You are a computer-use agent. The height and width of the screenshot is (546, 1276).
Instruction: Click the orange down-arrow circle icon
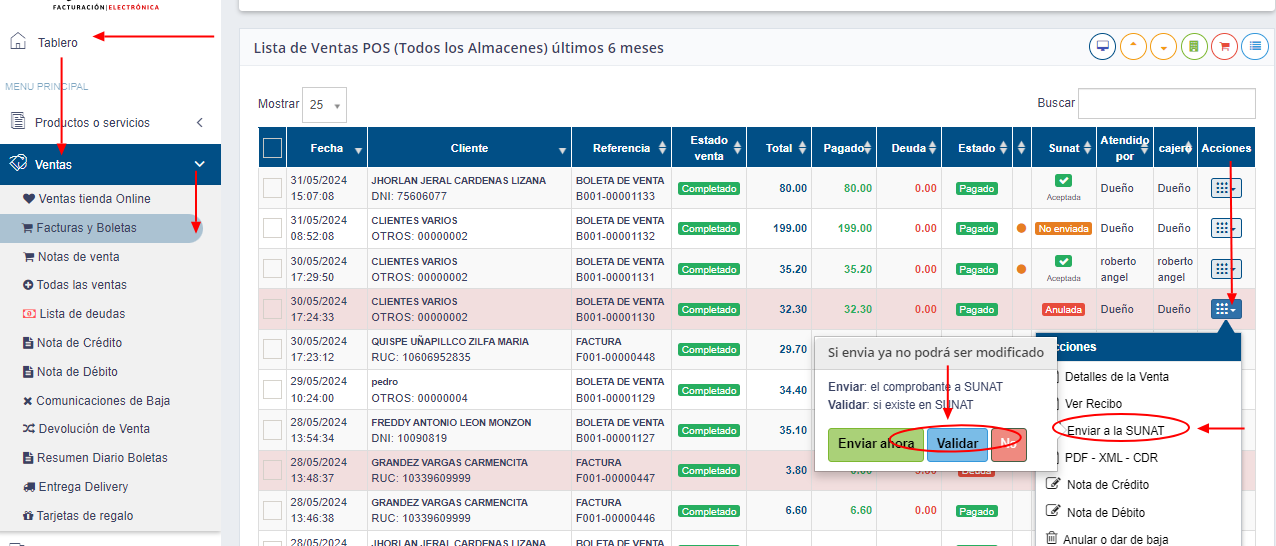coord(1163,46)
